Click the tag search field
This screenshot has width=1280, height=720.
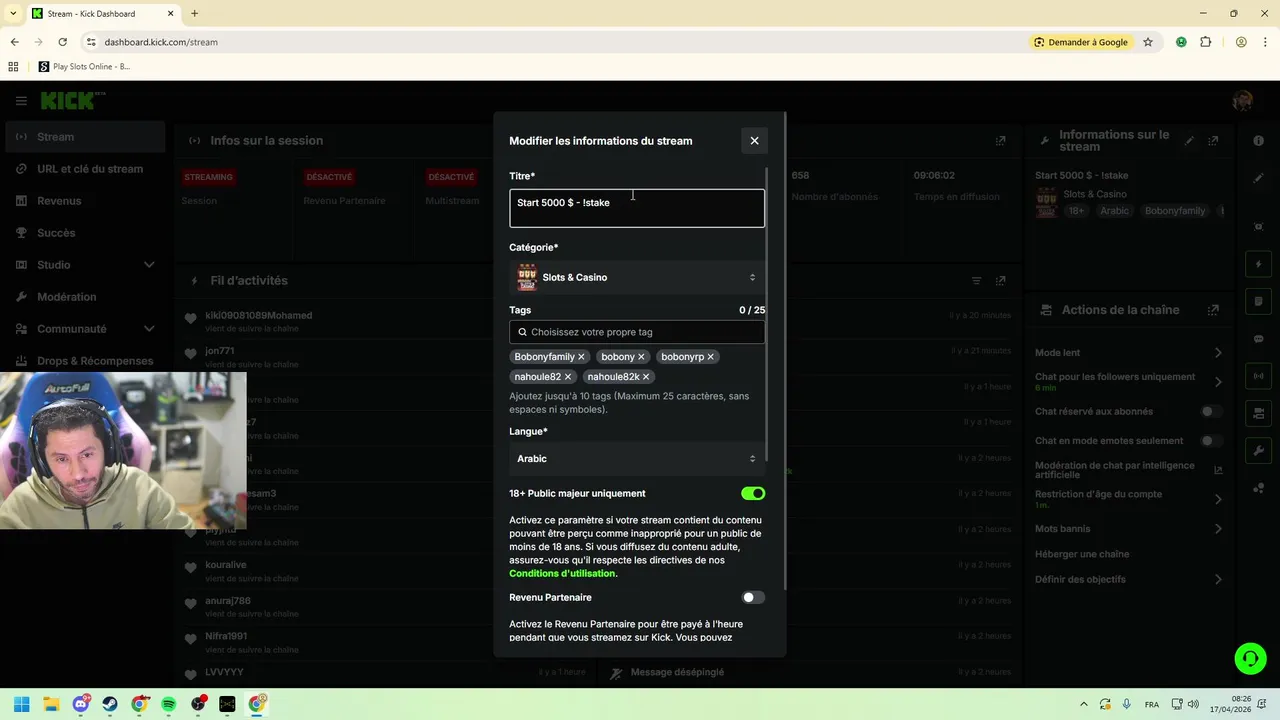(637, 332)
